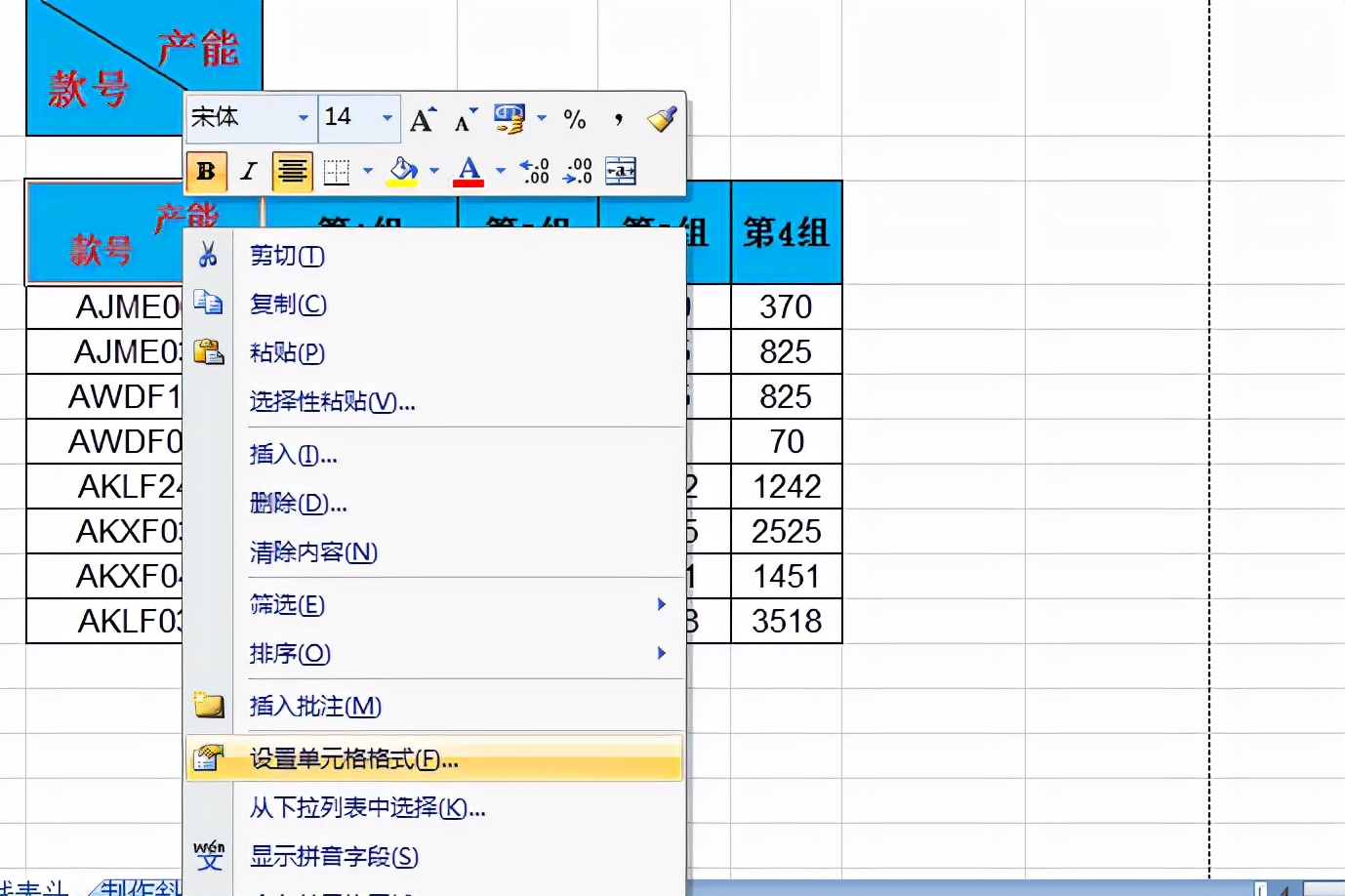Screen dimensions: 1345x896
Task: Toggle Bold formatting button
Action: tap(207, 172)
